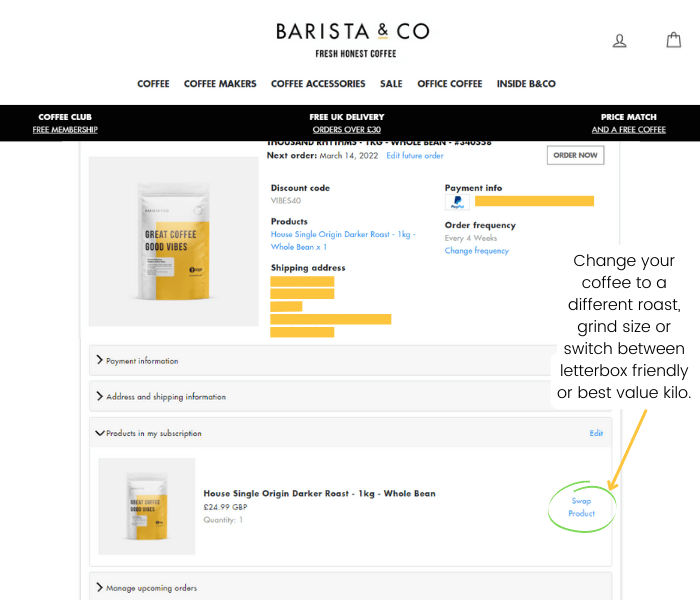Click Edit in the products section
700x600 pixels.
point(596,433)
